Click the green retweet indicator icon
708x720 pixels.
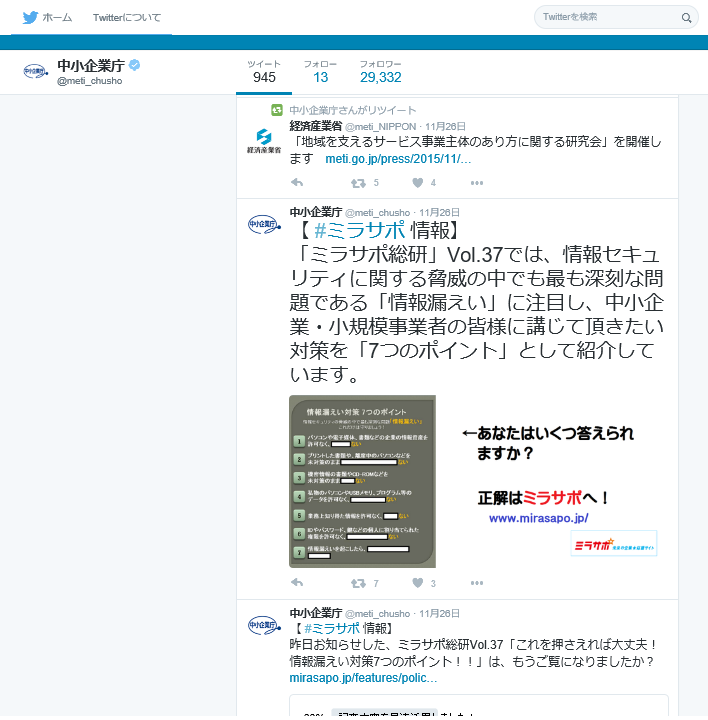pos(277,110)
